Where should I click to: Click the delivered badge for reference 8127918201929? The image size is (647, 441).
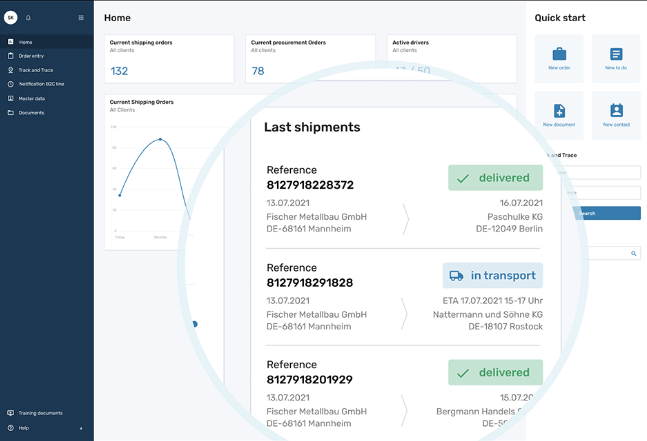tap(496, 373)
